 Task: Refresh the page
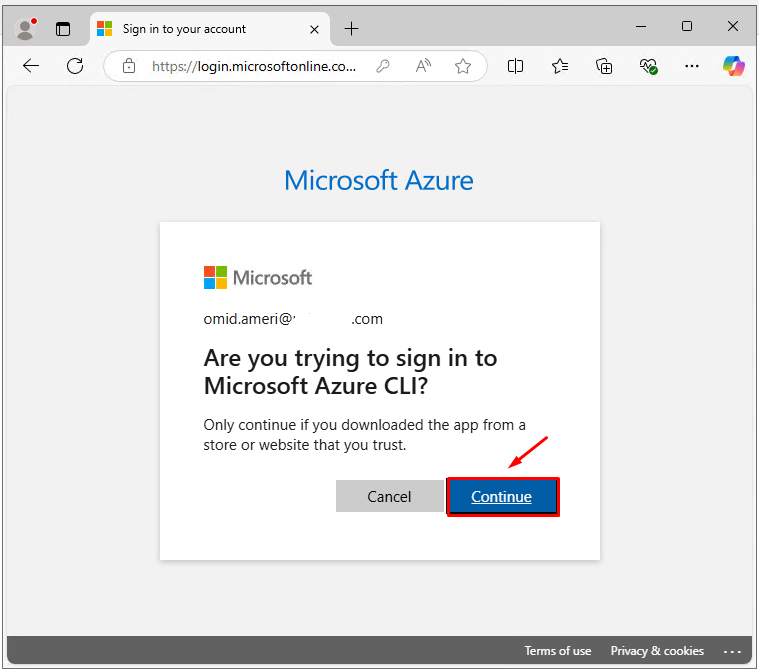[75, 66]
